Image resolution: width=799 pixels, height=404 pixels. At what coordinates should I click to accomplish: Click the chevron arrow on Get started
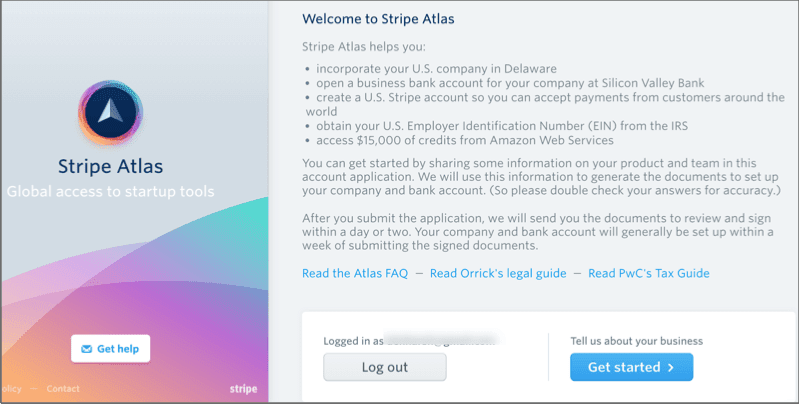671,367
